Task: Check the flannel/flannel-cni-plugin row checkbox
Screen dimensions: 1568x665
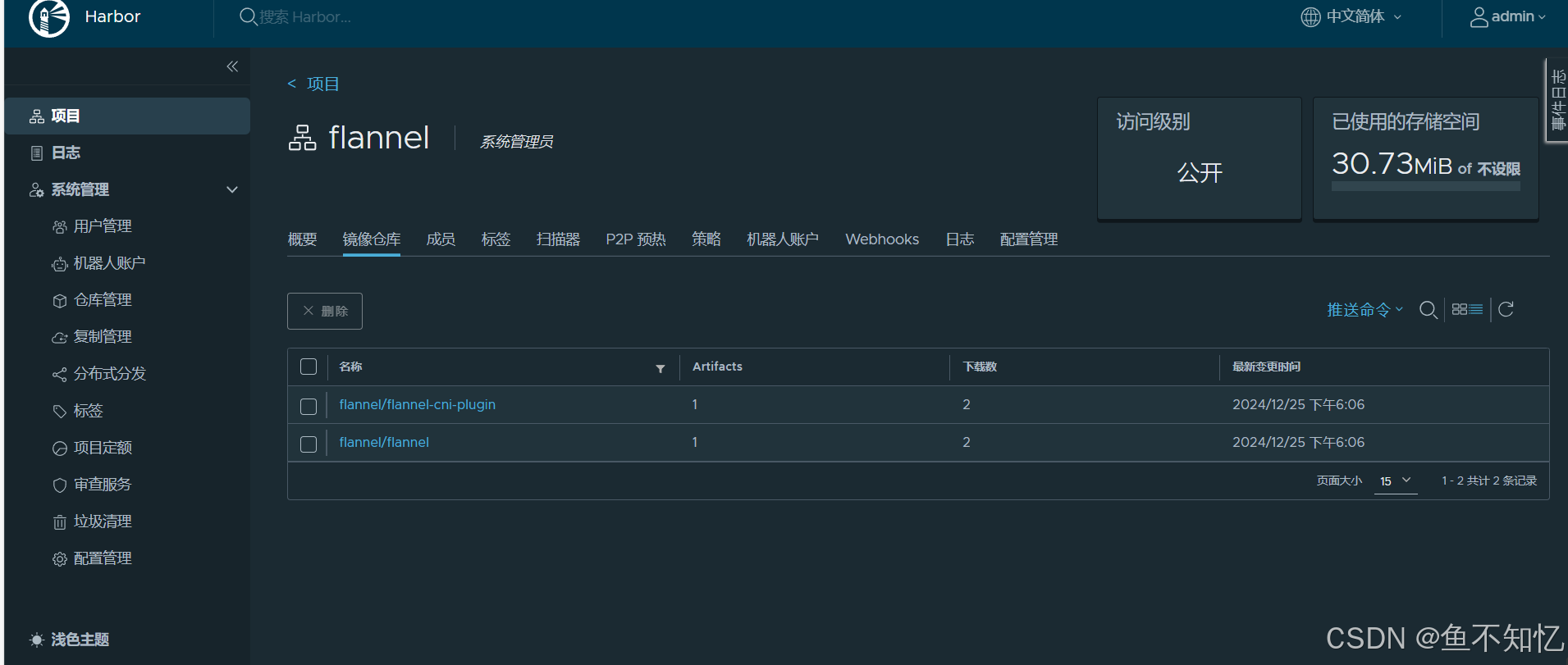Action: pos(309,407)
